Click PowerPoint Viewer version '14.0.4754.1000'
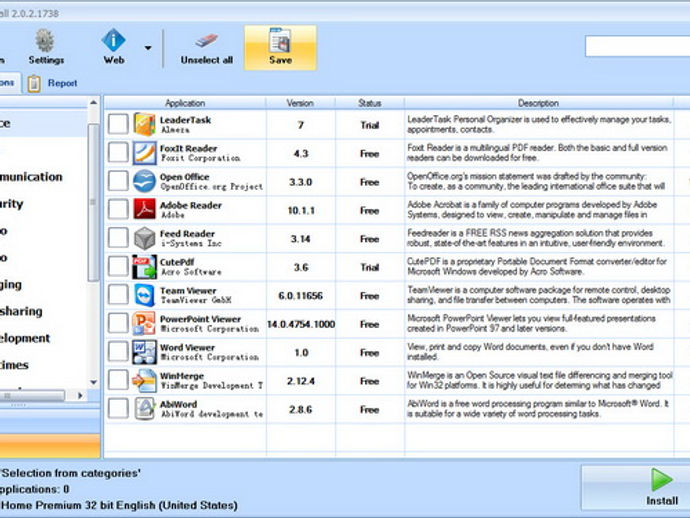690x518 pixels. pos(301,325)
